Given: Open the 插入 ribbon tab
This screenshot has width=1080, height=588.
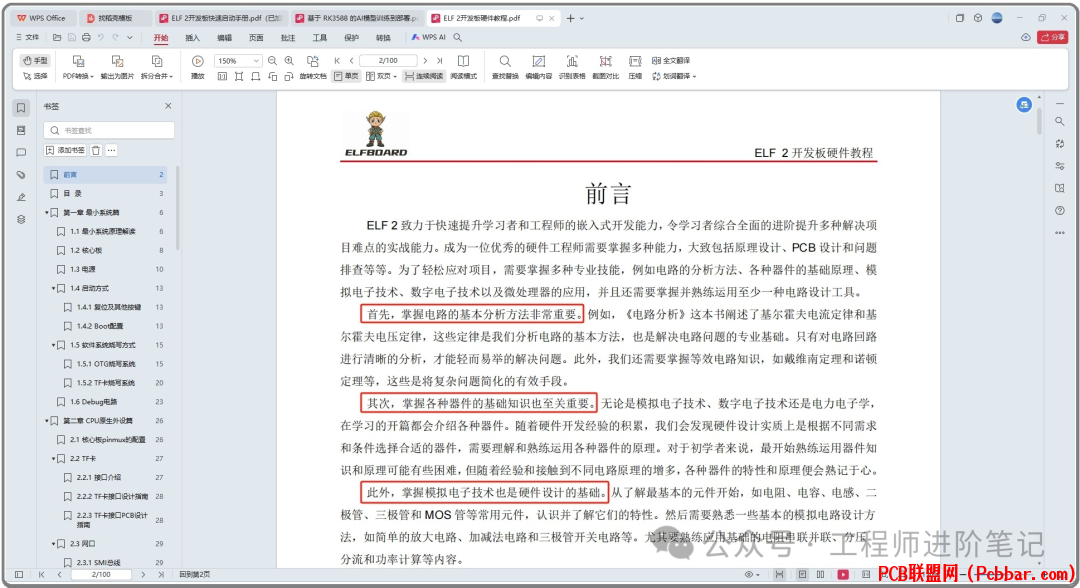Looking at the screenshot, I should pyautogui.click(x=192, y=38).
